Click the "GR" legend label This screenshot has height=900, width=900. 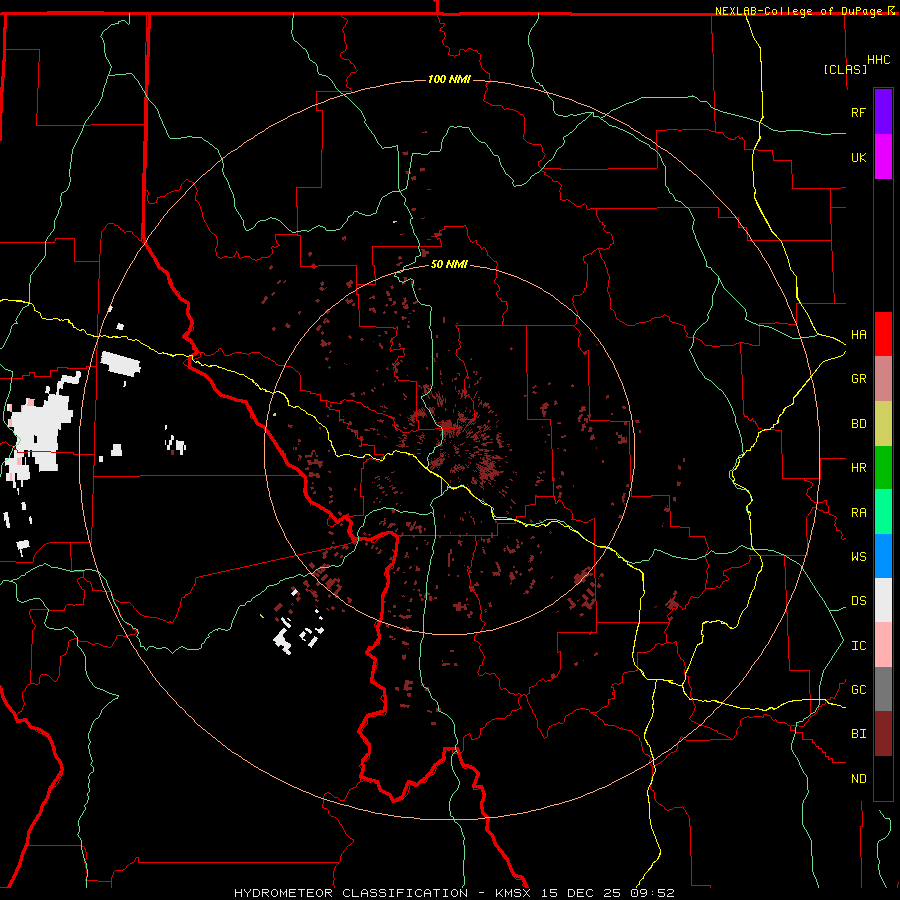858,379
